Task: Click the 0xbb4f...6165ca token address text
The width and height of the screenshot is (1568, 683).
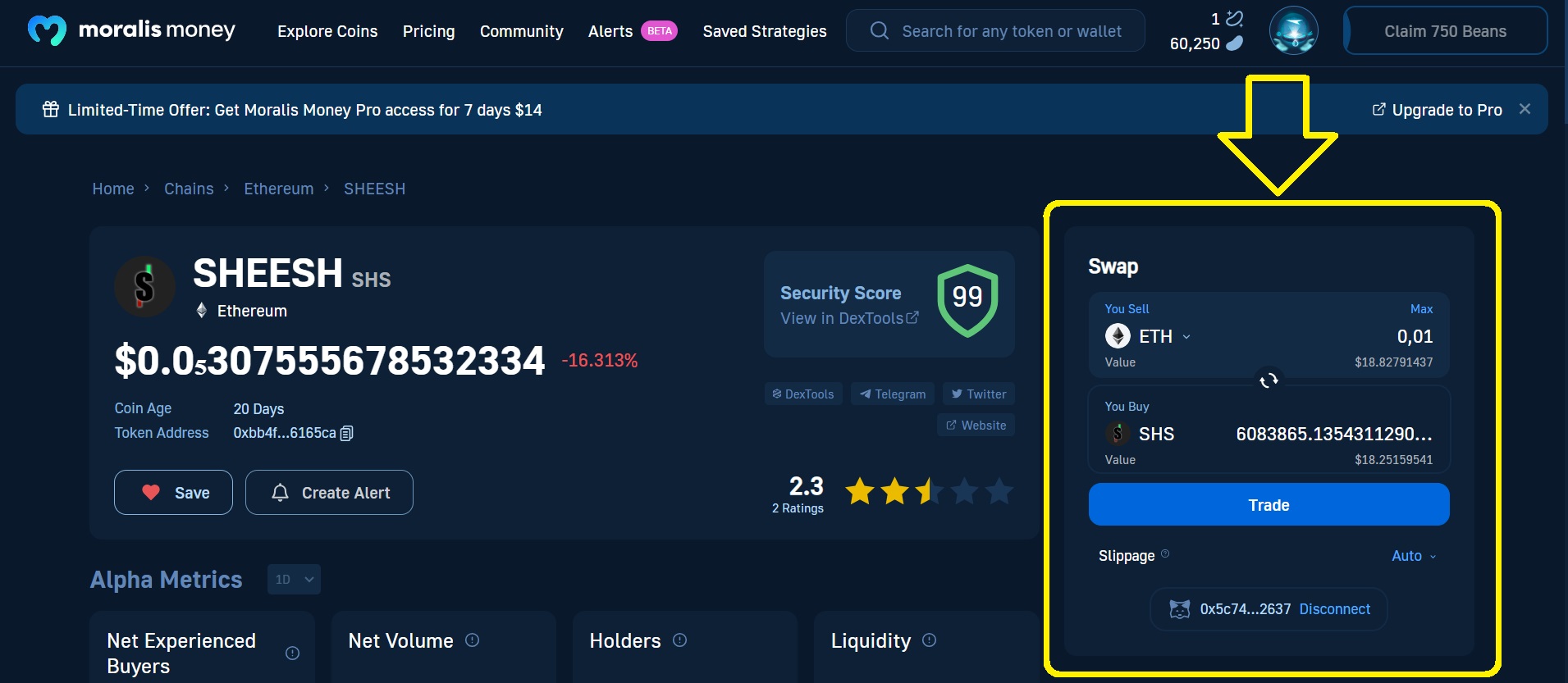Action: click(x=285, y=433)
